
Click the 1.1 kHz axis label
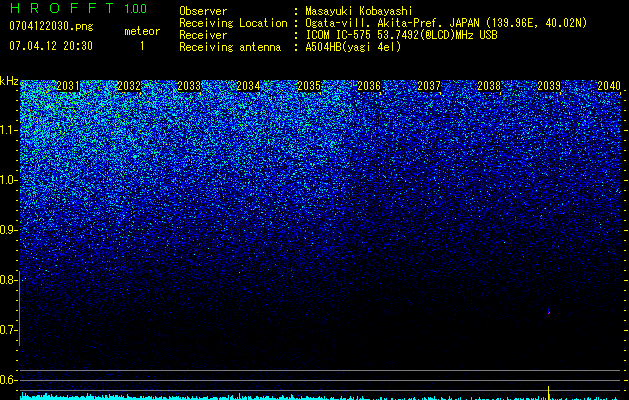9,130
